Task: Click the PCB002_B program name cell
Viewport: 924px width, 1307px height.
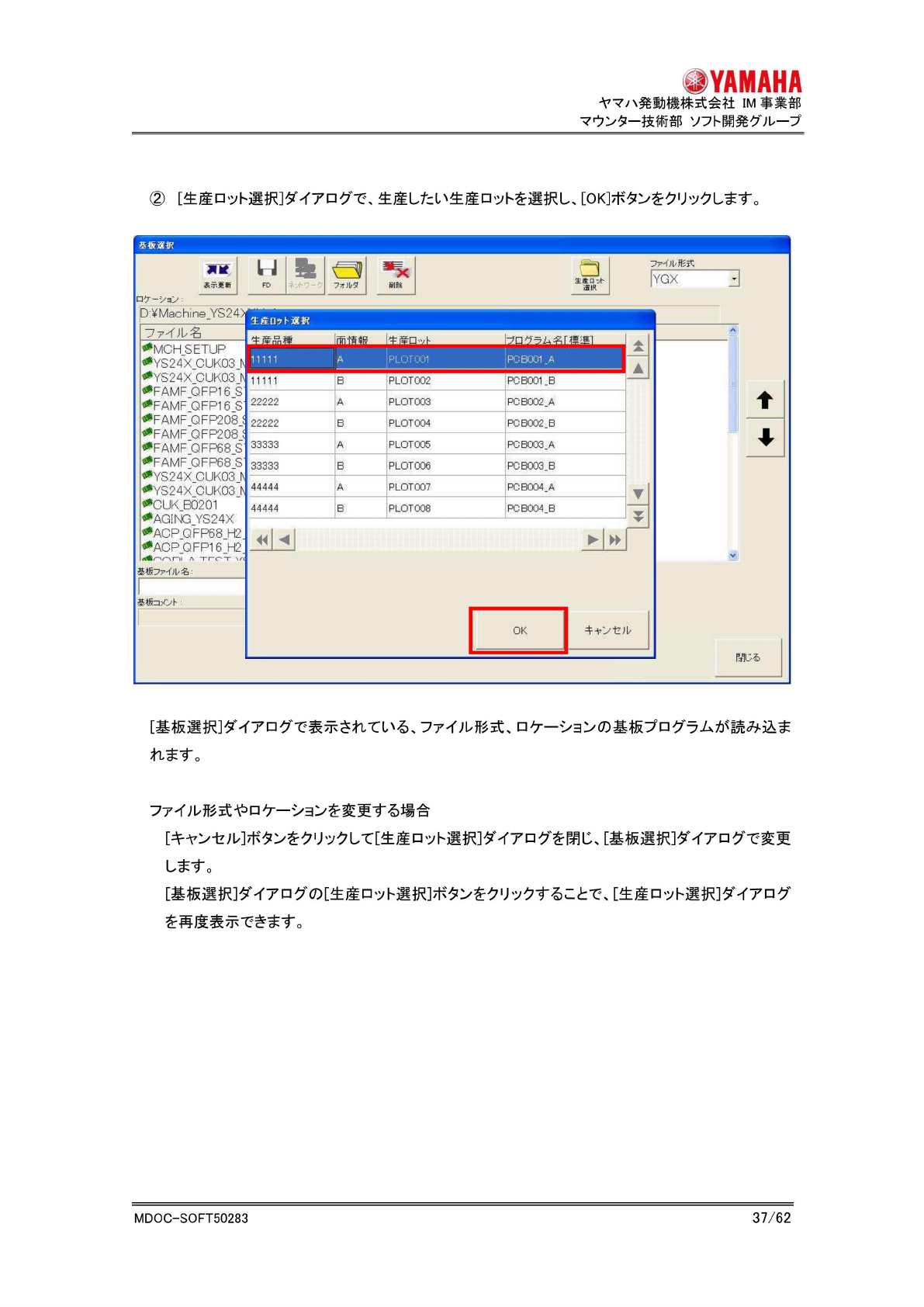Action: 565,423
